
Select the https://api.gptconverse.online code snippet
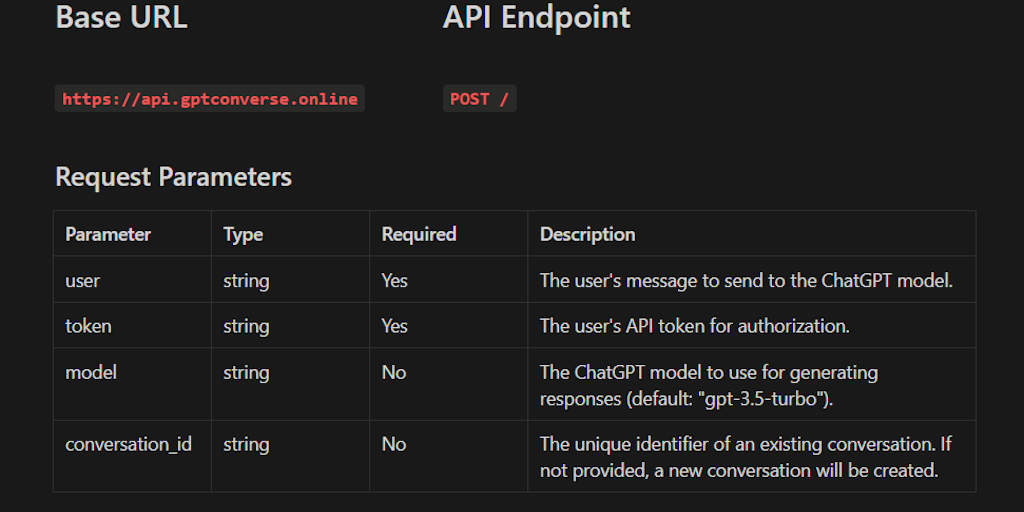[209, 99]
